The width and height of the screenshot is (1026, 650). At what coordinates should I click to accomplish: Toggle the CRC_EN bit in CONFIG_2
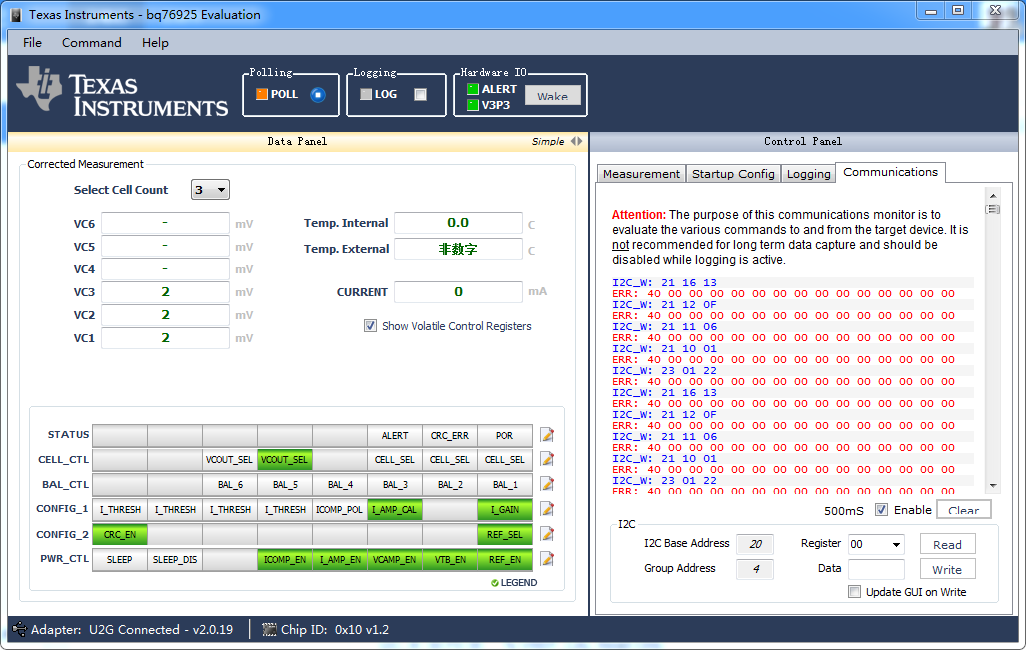(120, 535)
